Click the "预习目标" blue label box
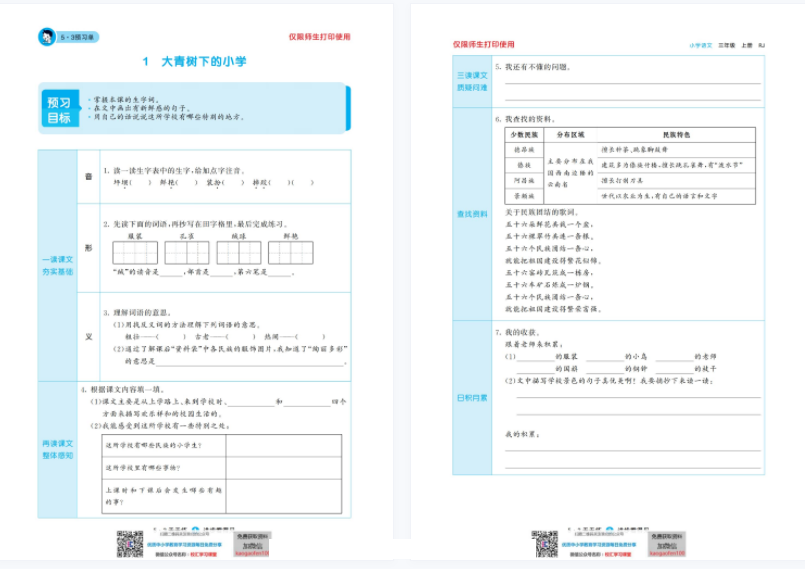Viewport: 805px width, 569px height. (x=60, y=109)
